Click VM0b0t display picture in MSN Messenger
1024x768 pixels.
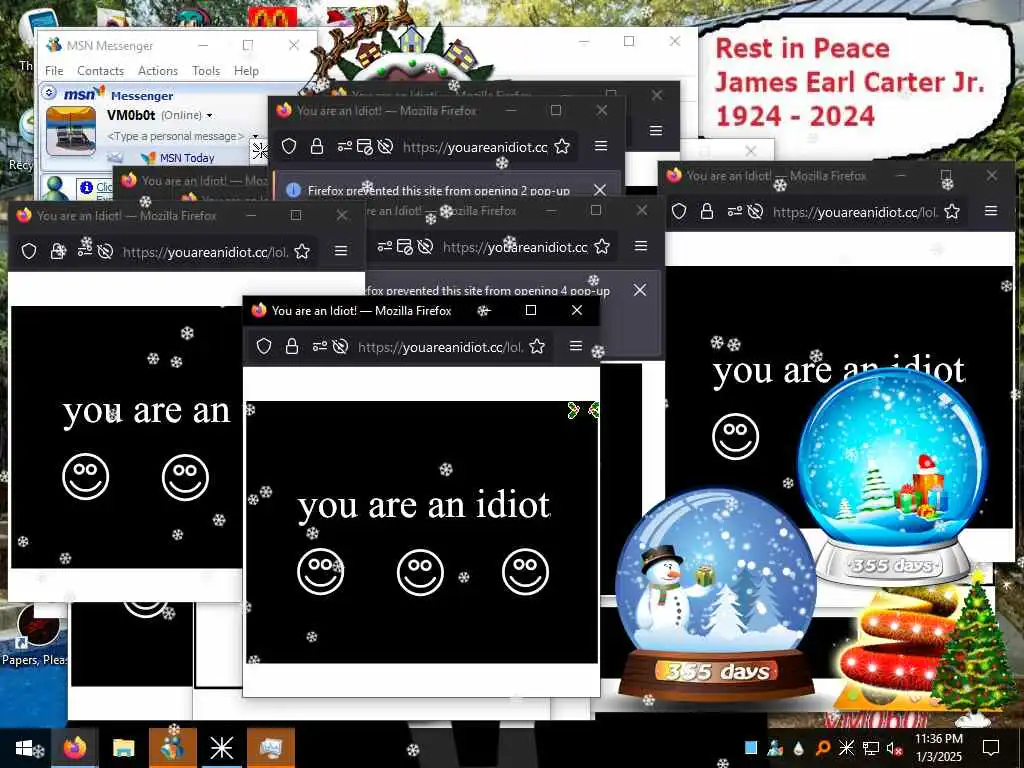71,132
